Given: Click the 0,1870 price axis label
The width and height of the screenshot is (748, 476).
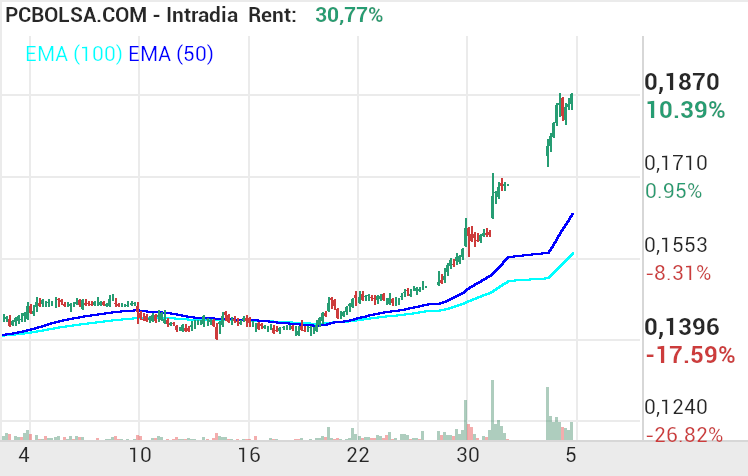Looking at the screenshot, I should point(683,83).
